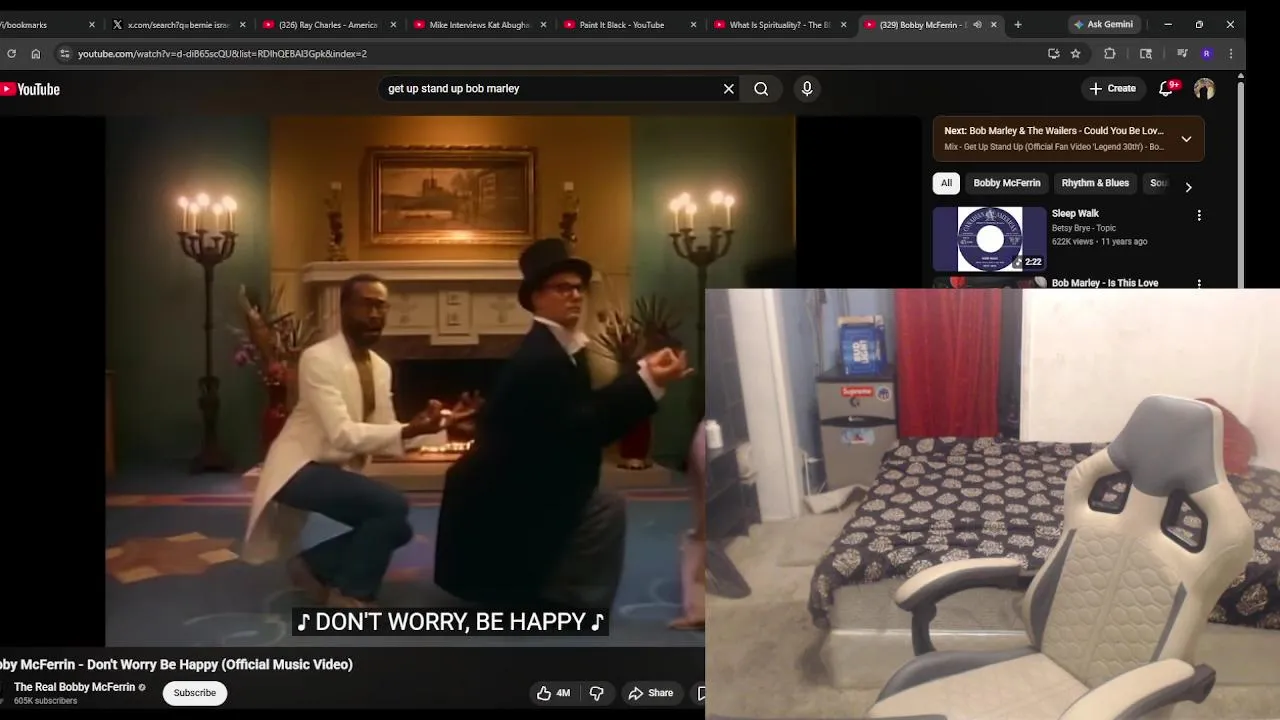Open Google Lens search icon in toolbar
1280x720 pixels.
1146,54
